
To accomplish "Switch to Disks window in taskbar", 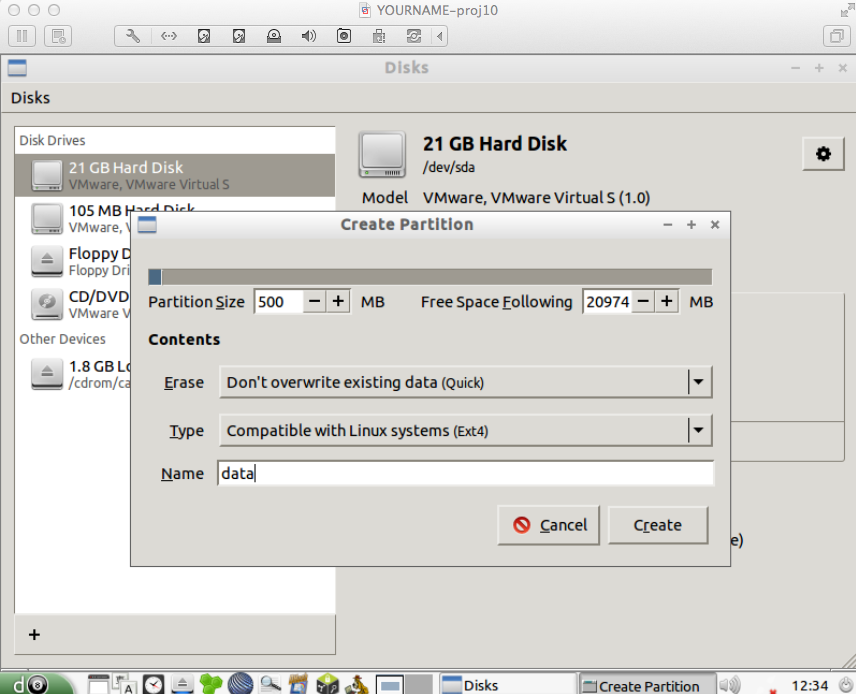I will pos(508,685).
